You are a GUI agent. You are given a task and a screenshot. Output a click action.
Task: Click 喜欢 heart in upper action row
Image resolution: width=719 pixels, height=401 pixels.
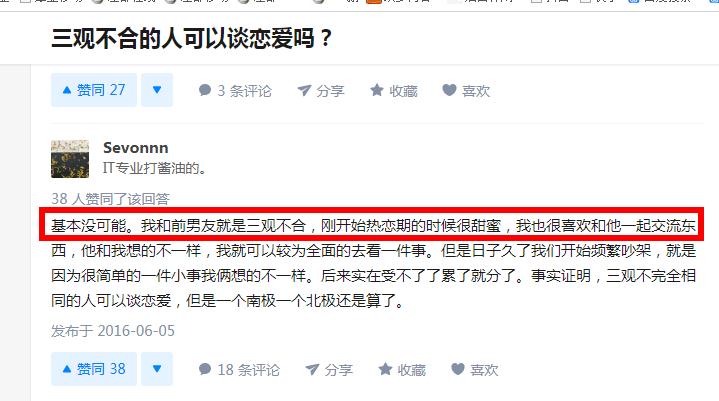(466, 91)
